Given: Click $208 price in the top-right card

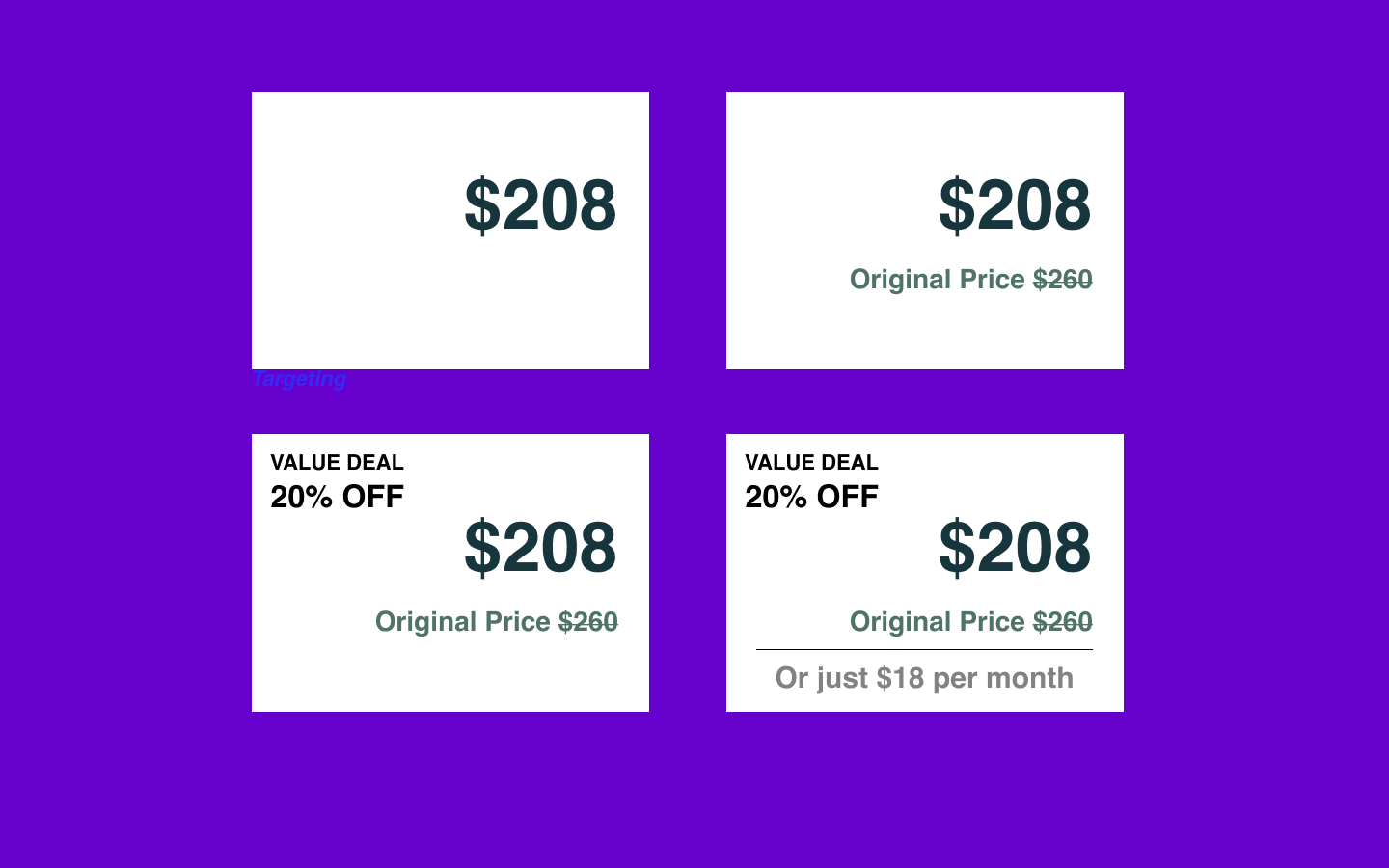Looking at the screenshot, I should click(1015, 204).
